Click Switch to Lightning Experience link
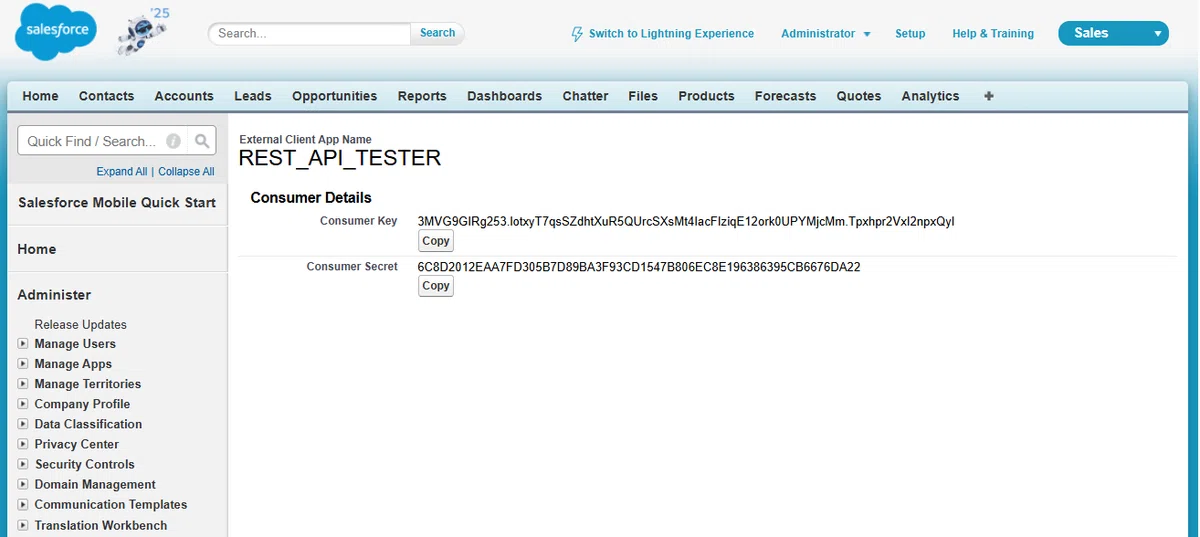 click(671, 33)
